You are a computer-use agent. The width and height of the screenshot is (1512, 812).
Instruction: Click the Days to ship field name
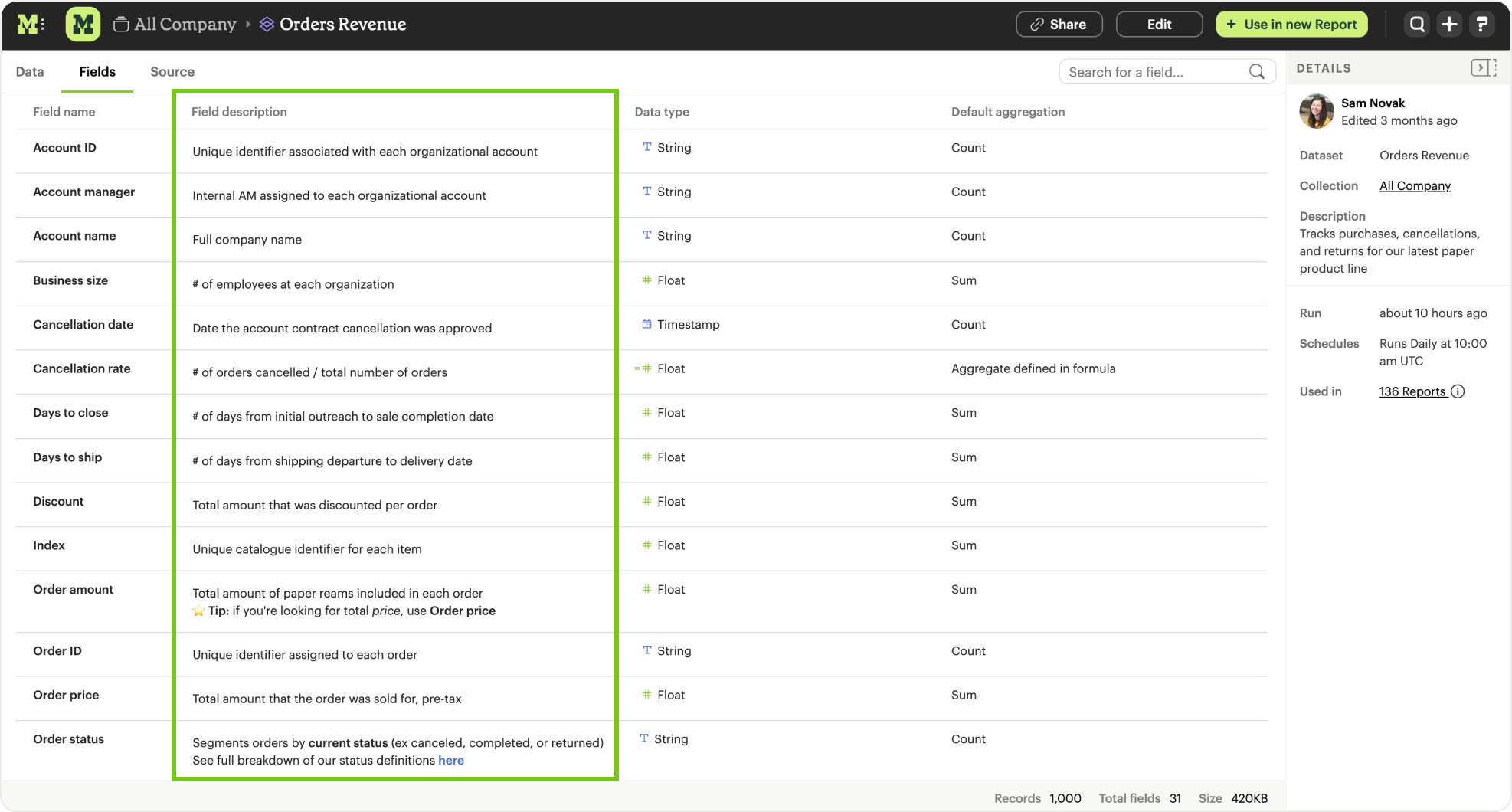[67, 457]
